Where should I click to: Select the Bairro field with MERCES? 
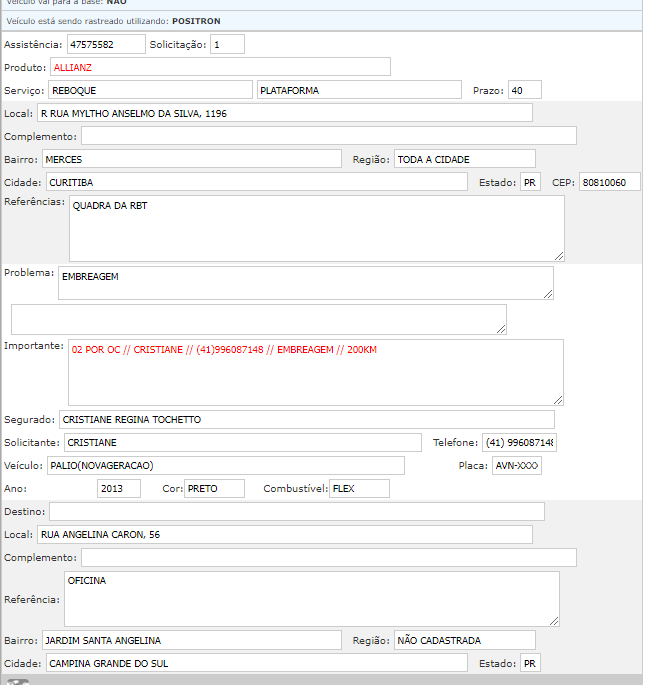click(x=191, y=159)
